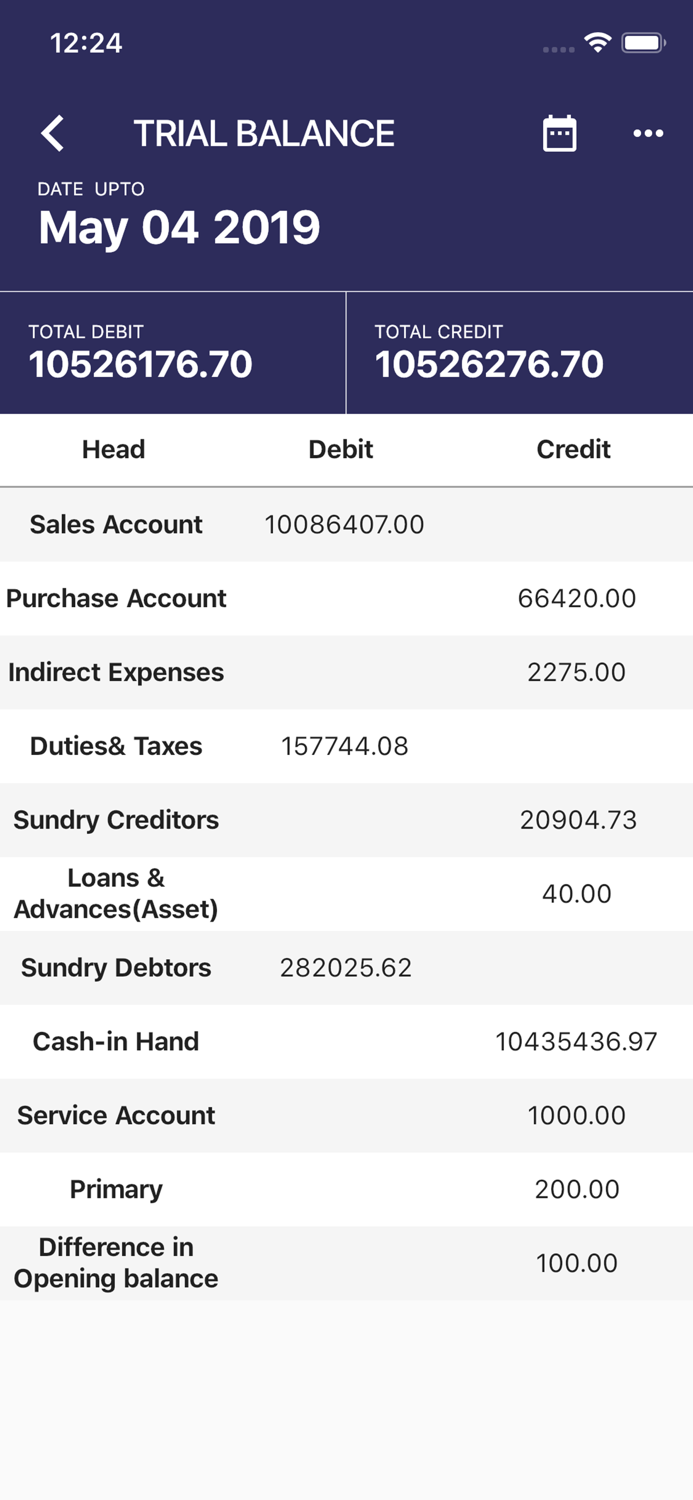
Task: Select the Head column header
Action: coord(113,449)
